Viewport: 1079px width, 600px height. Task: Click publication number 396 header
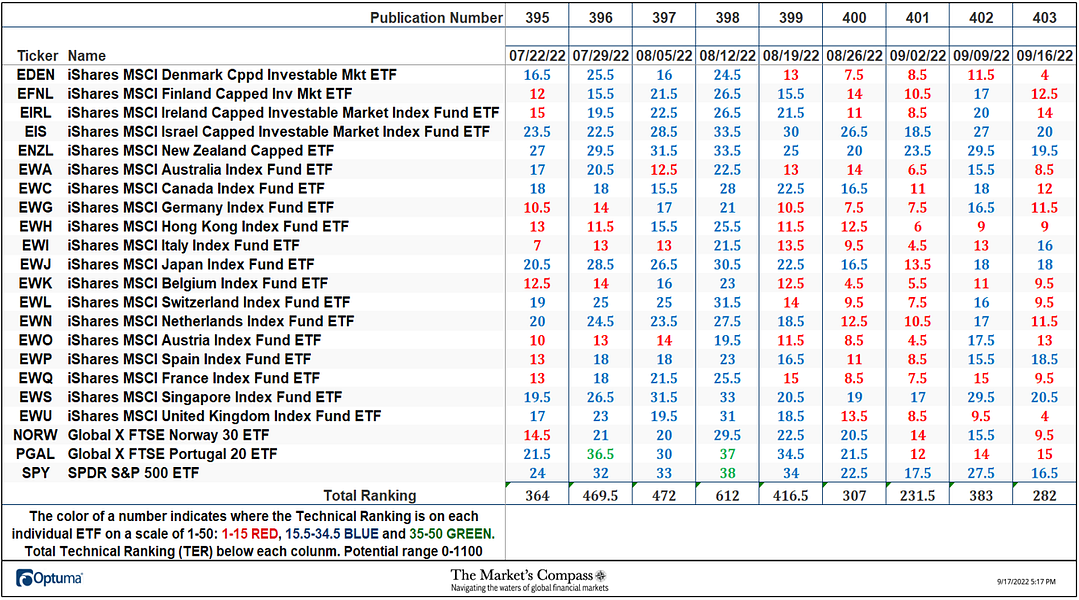(601, 18)
